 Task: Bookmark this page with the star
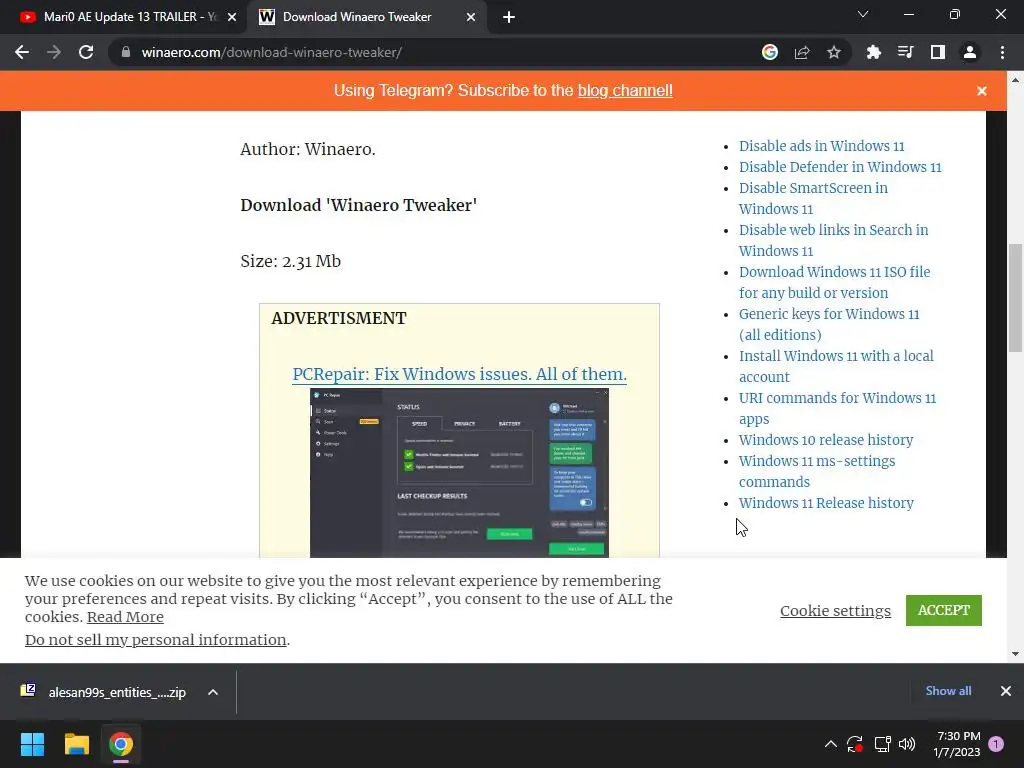[x=834, y=52]
